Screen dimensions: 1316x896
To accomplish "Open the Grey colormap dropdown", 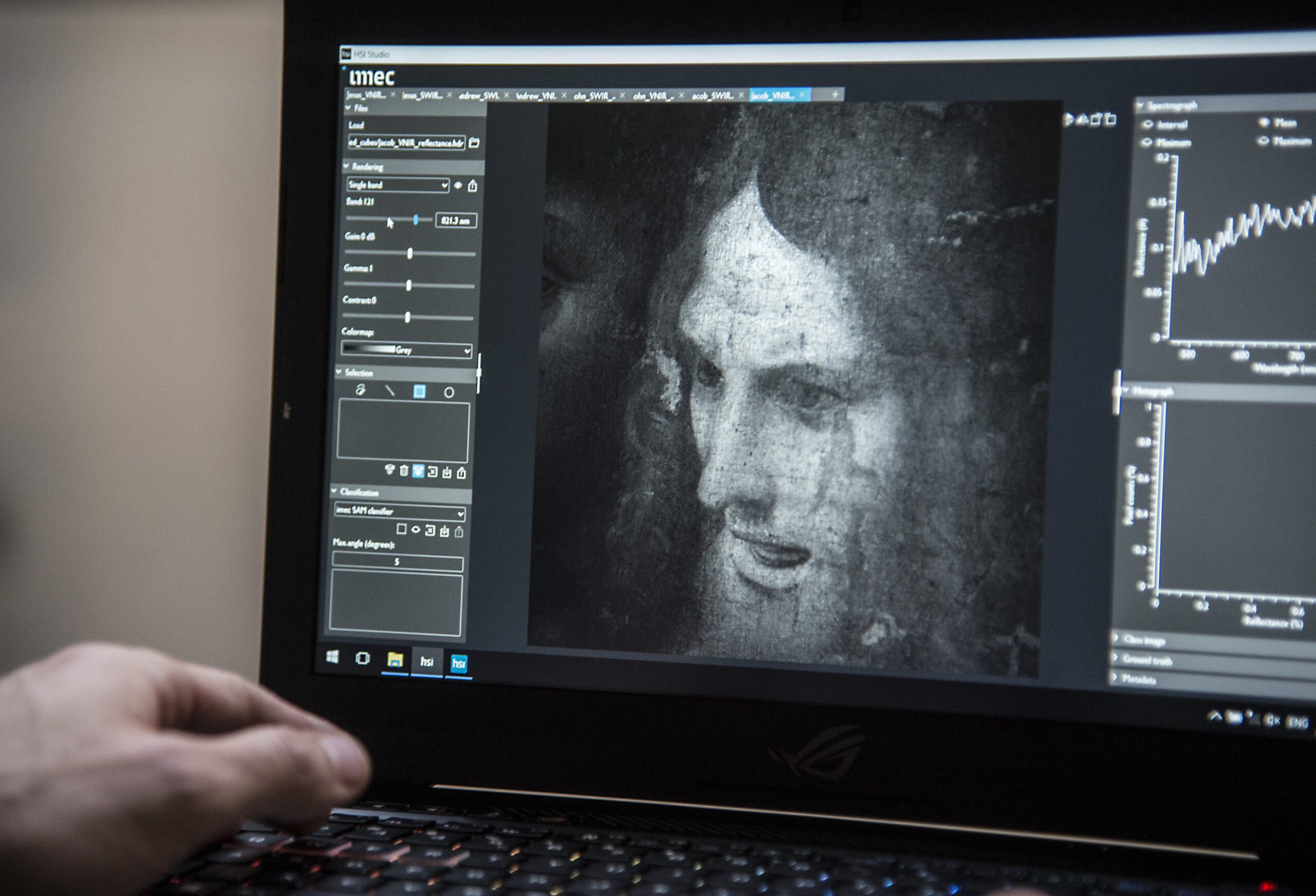I will 407,350.
